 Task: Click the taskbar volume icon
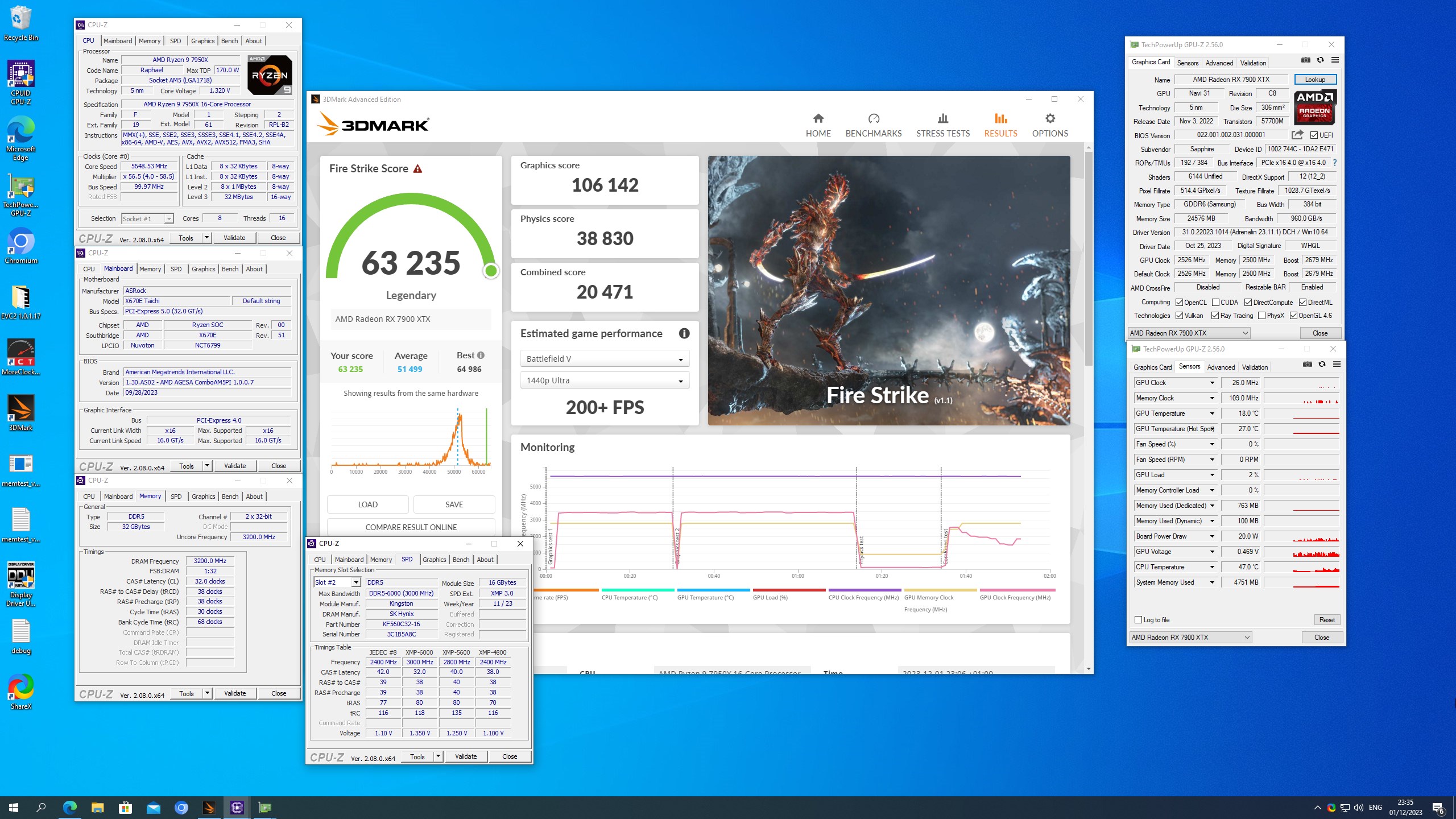(x=1358, y=808)
